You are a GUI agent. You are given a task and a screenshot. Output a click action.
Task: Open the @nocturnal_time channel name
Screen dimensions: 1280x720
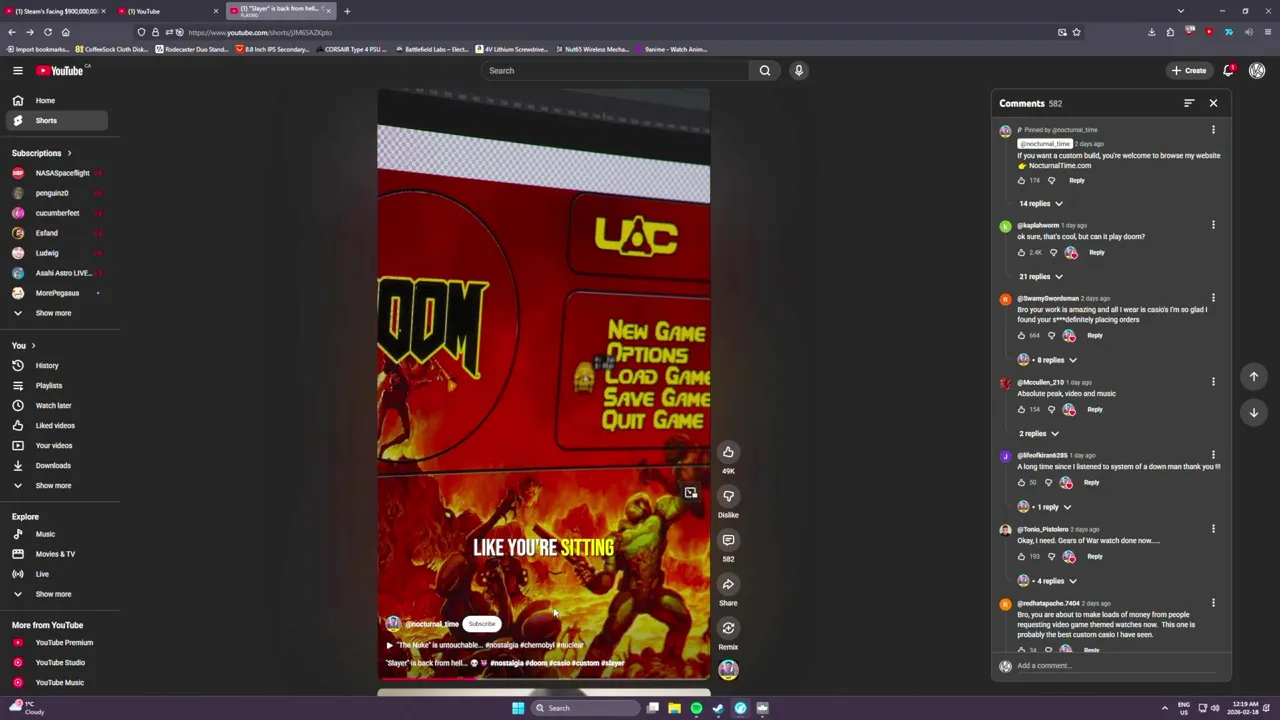pos(432,624)
